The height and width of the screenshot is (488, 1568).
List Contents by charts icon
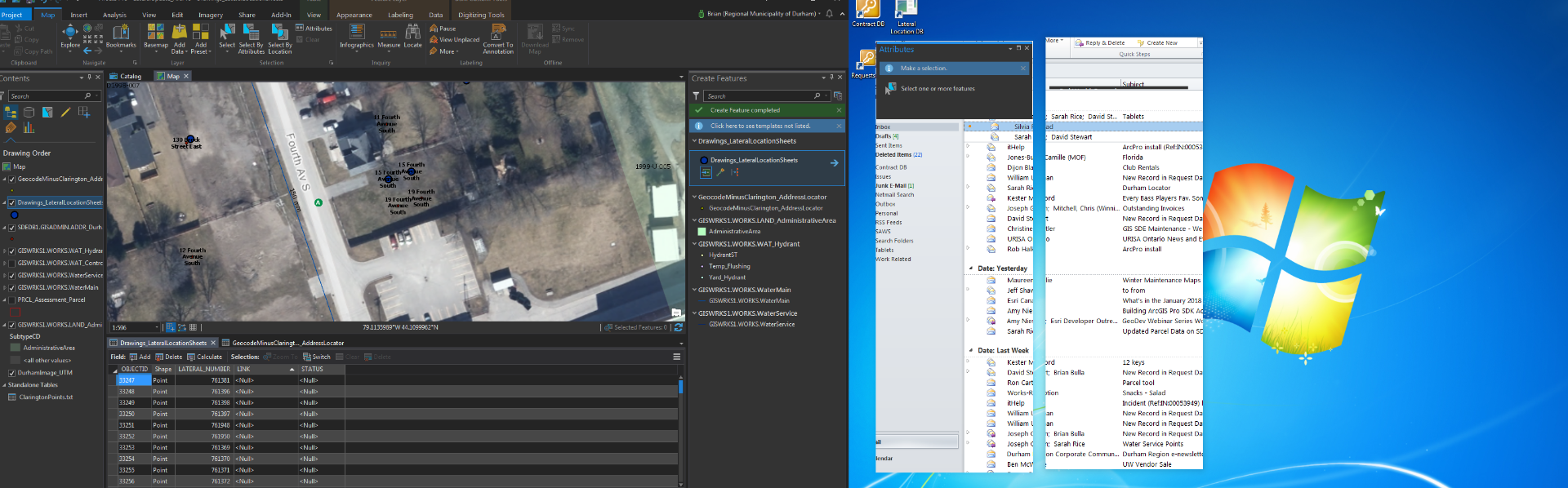coord(29,127)
